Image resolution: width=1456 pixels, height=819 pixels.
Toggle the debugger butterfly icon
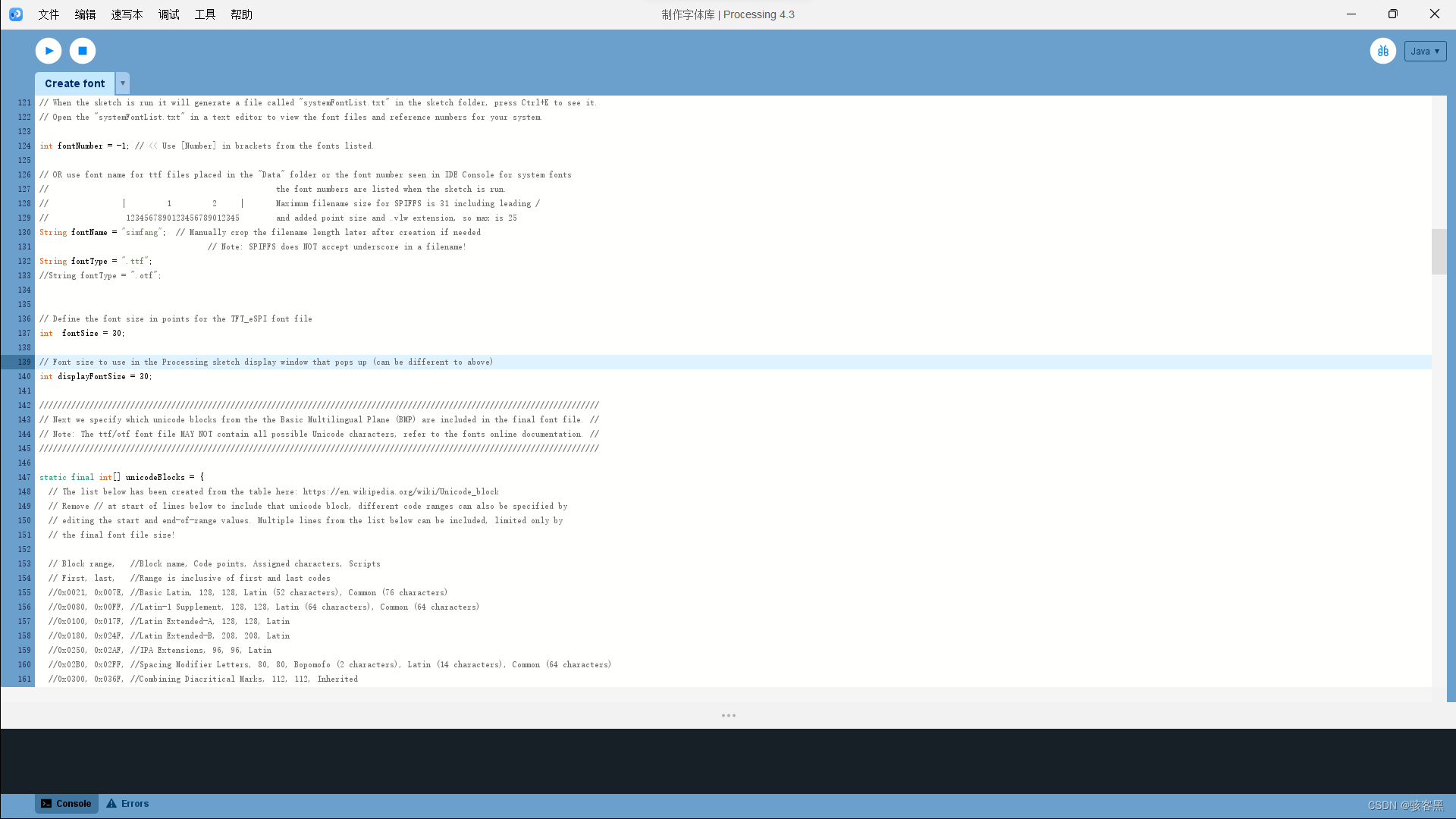[1383, 51]
